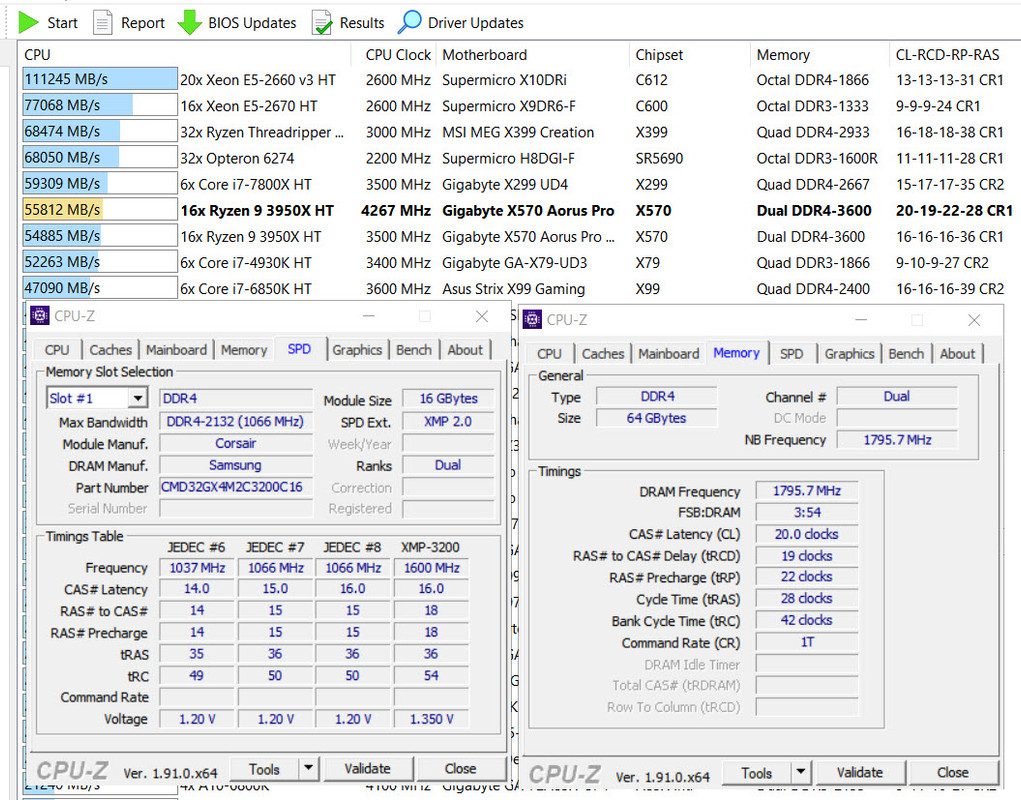Screen dimensions: 1021x800
Task: Open the Graphics tab in the left CPU-Z window
Action: click(x=357, y=350)
